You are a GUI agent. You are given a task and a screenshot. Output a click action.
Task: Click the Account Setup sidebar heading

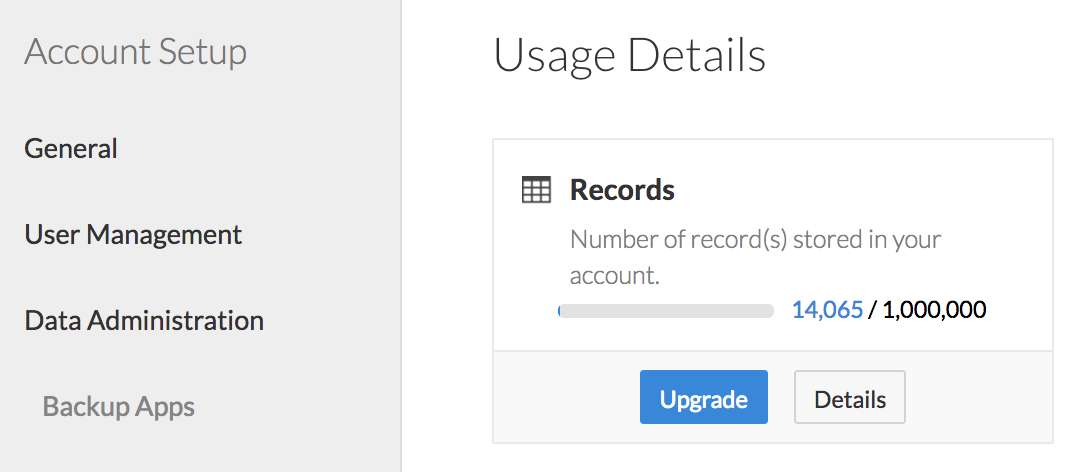tap(135, 52)
